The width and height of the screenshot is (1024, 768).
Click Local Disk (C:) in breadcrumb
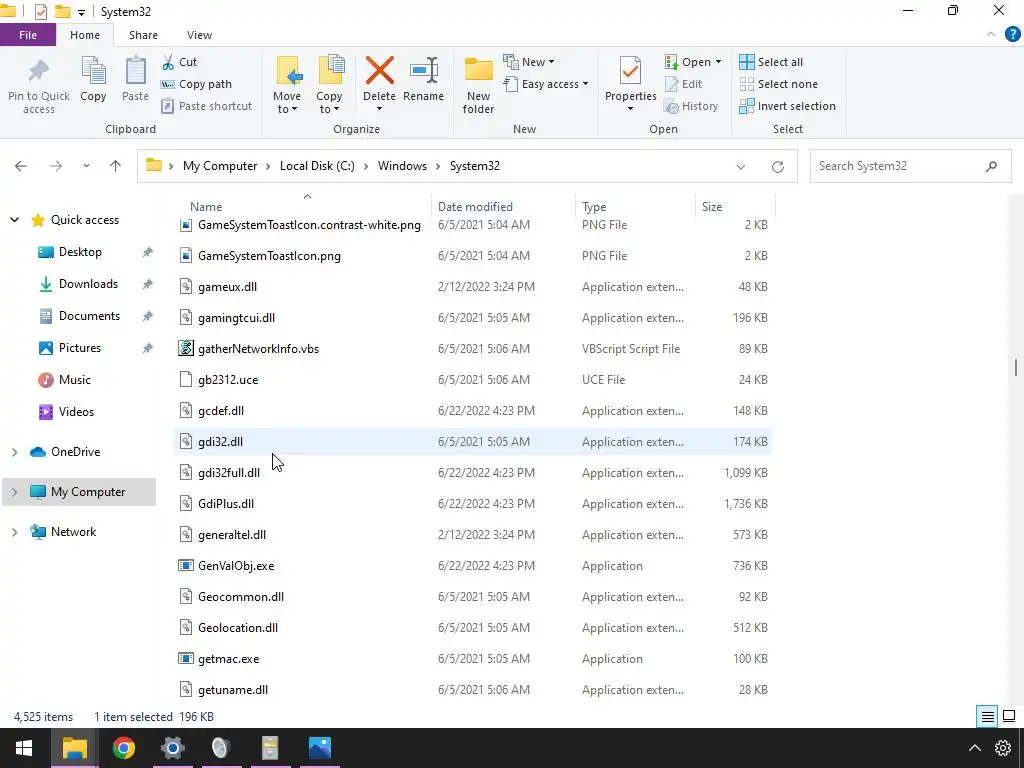click(x=317, y=166)
